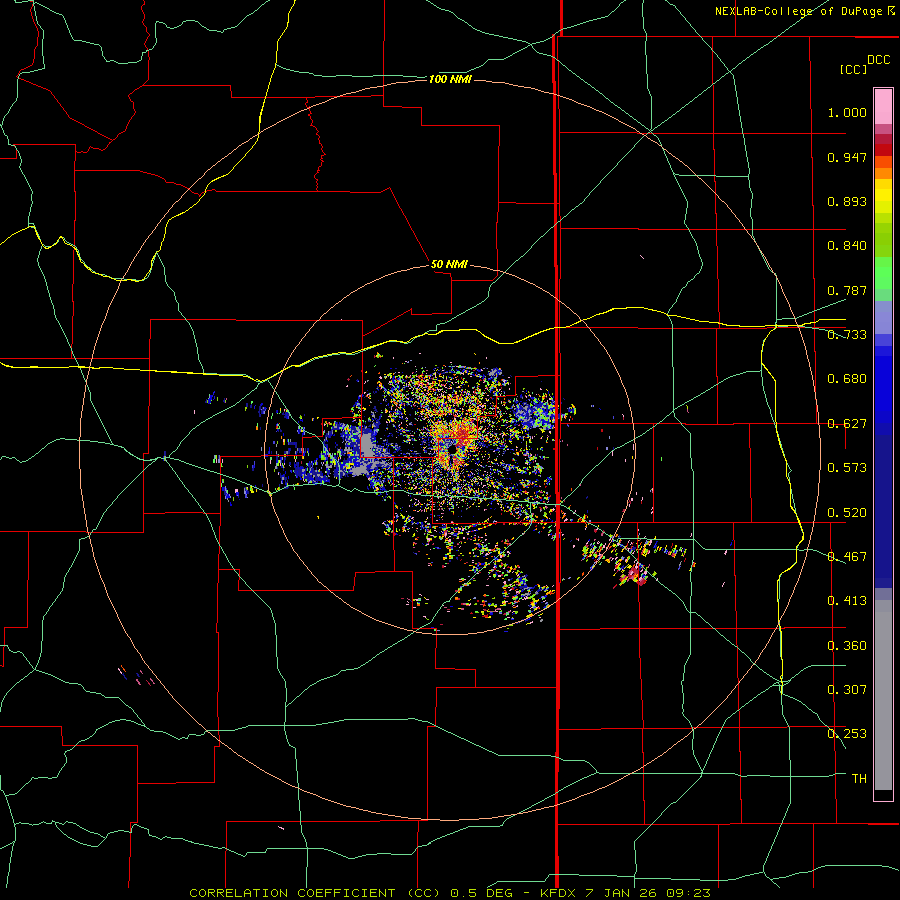Click the 0.467 scale value

click(847, 557)
